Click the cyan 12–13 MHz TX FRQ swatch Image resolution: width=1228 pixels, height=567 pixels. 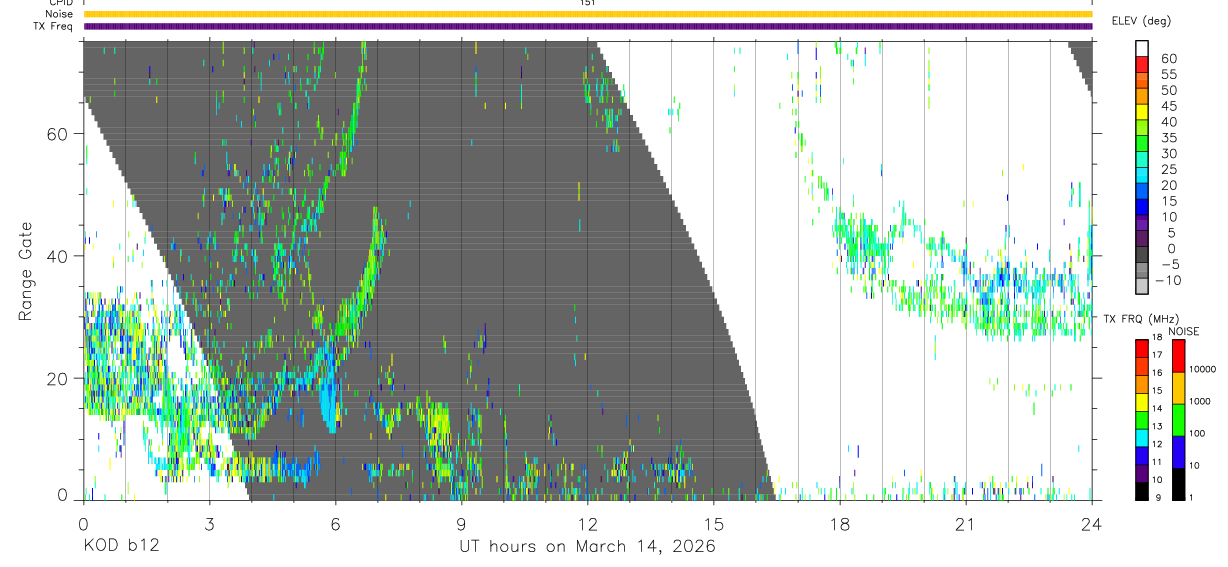tap(1141, 436)
